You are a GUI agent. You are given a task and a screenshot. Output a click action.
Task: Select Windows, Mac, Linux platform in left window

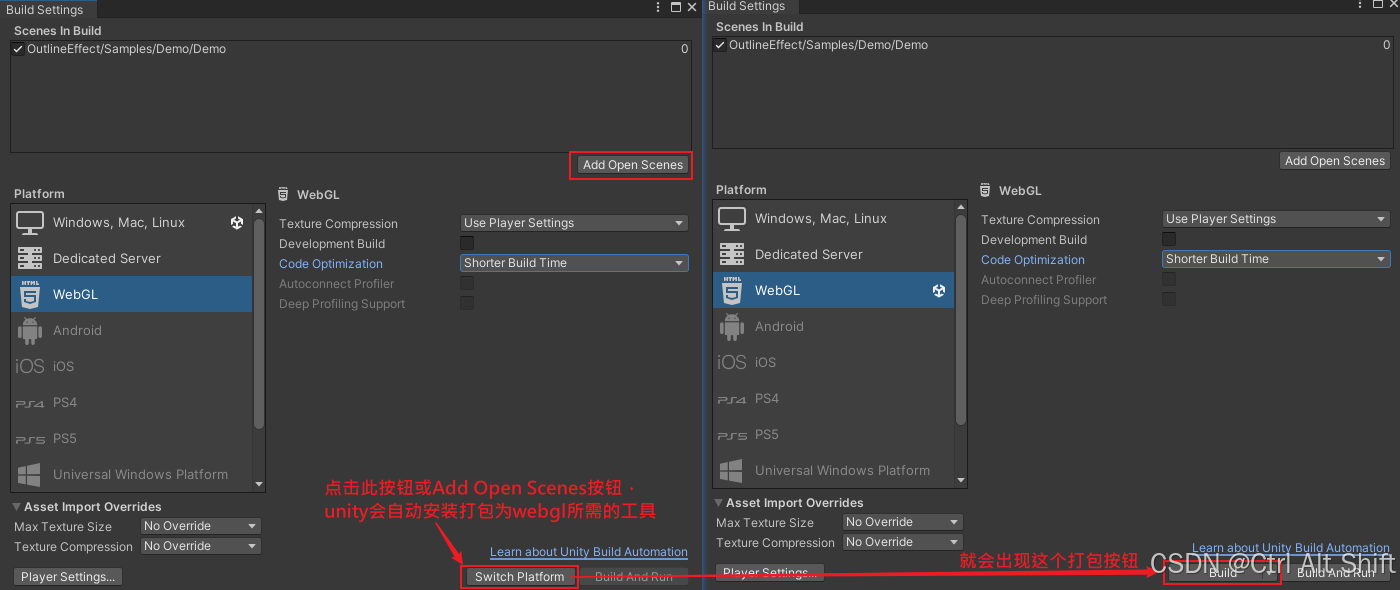click(x=132, y=223)
